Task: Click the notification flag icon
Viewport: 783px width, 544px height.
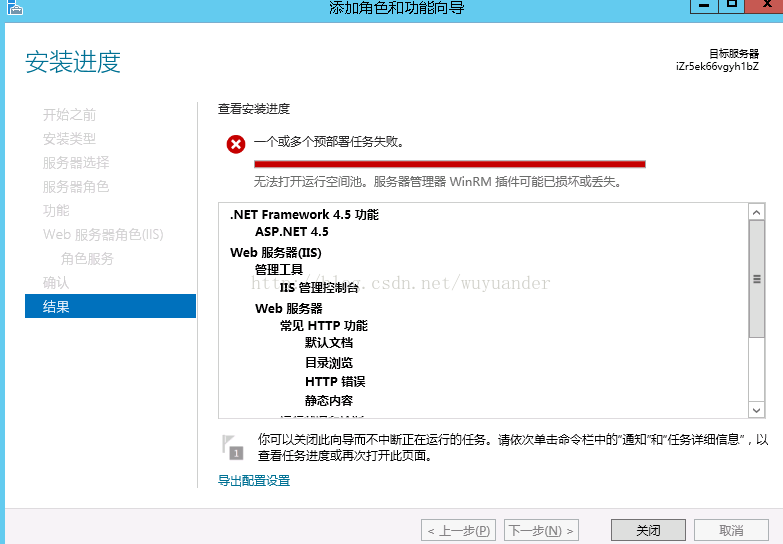Action: [x=233, y=447]
